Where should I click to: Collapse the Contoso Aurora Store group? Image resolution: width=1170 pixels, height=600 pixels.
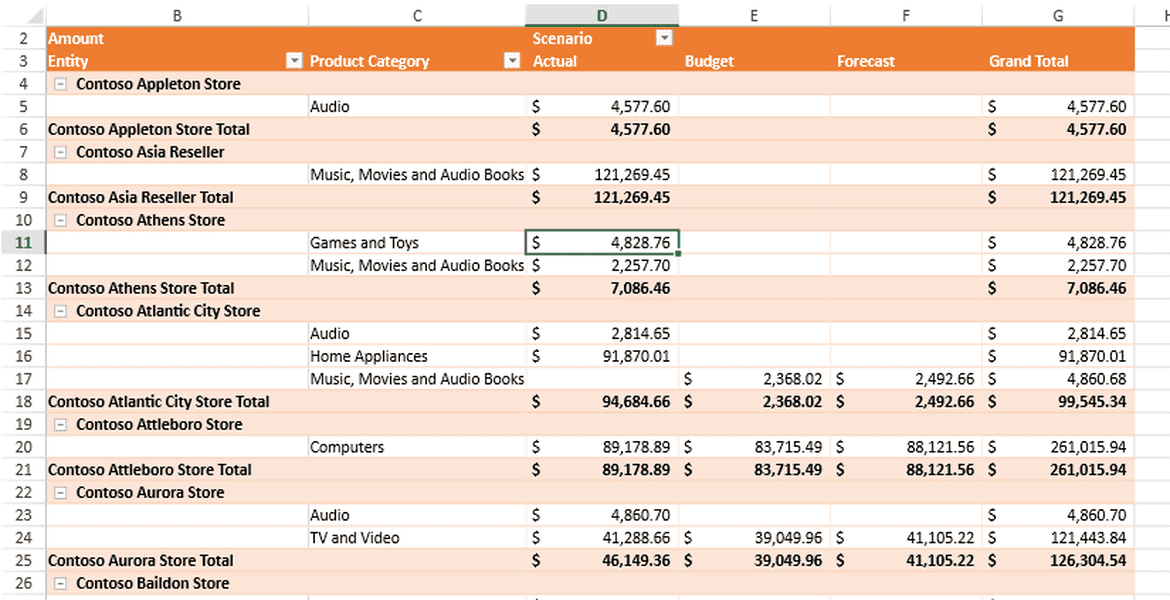(x=61, y=493)
